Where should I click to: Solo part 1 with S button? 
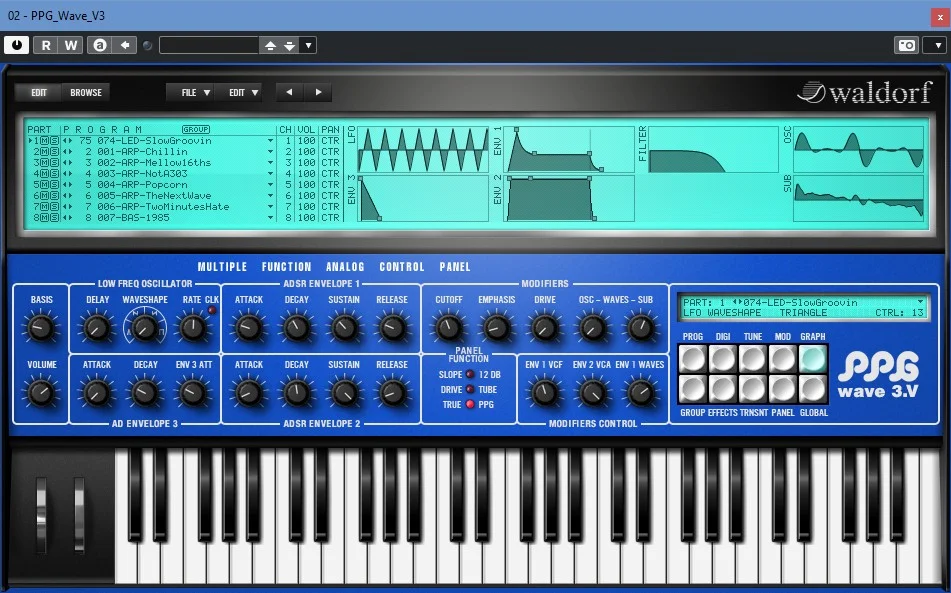pos(55,141)
